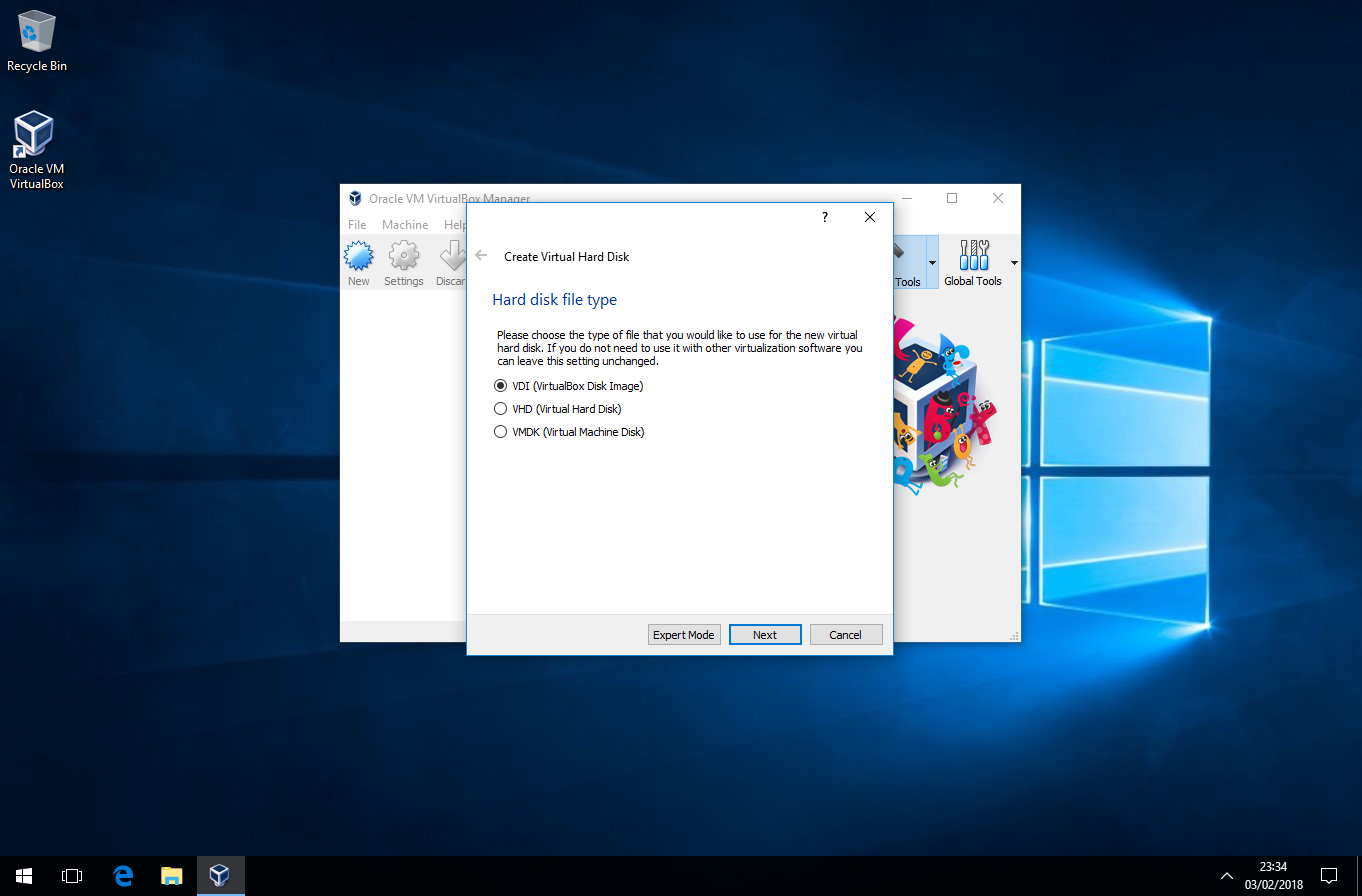Open Settings gear in VirtualBox toolbar
1362x896 pixels.
pyautogui.click(x=404, y=264)
